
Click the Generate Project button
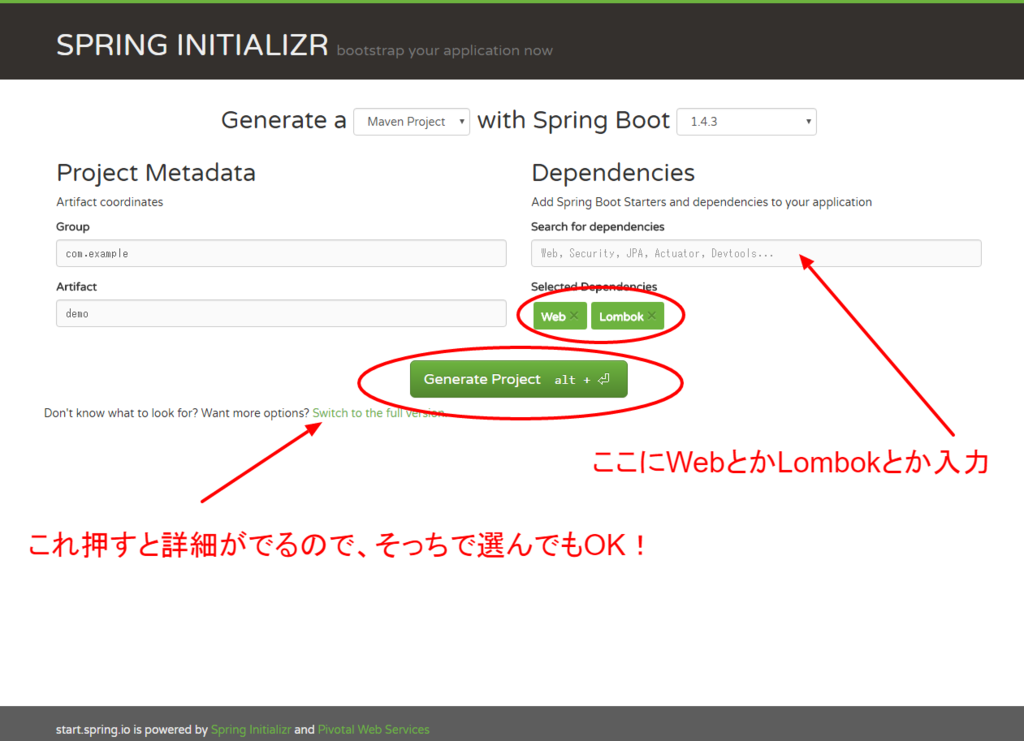519,379
